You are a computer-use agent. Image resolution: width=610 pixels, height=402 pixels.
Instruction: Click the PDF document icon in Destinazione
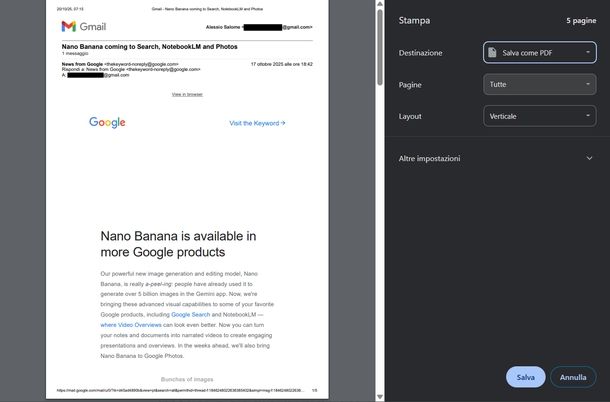[x=493, y=52]
